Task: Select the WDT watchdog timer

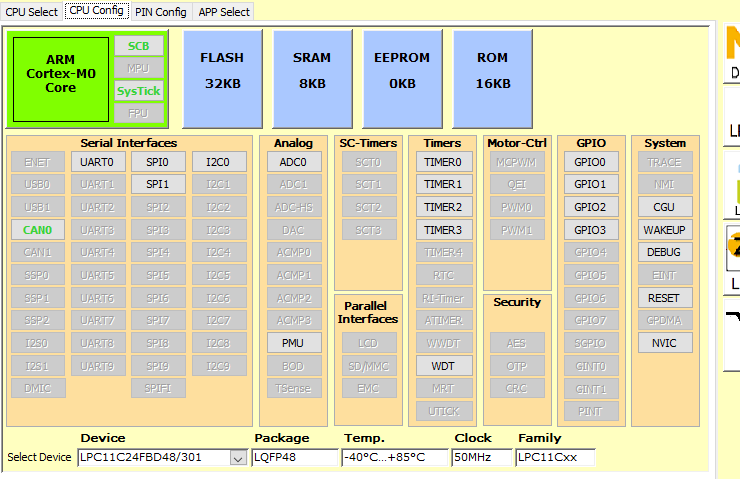Action: click(x=444, y=366)
